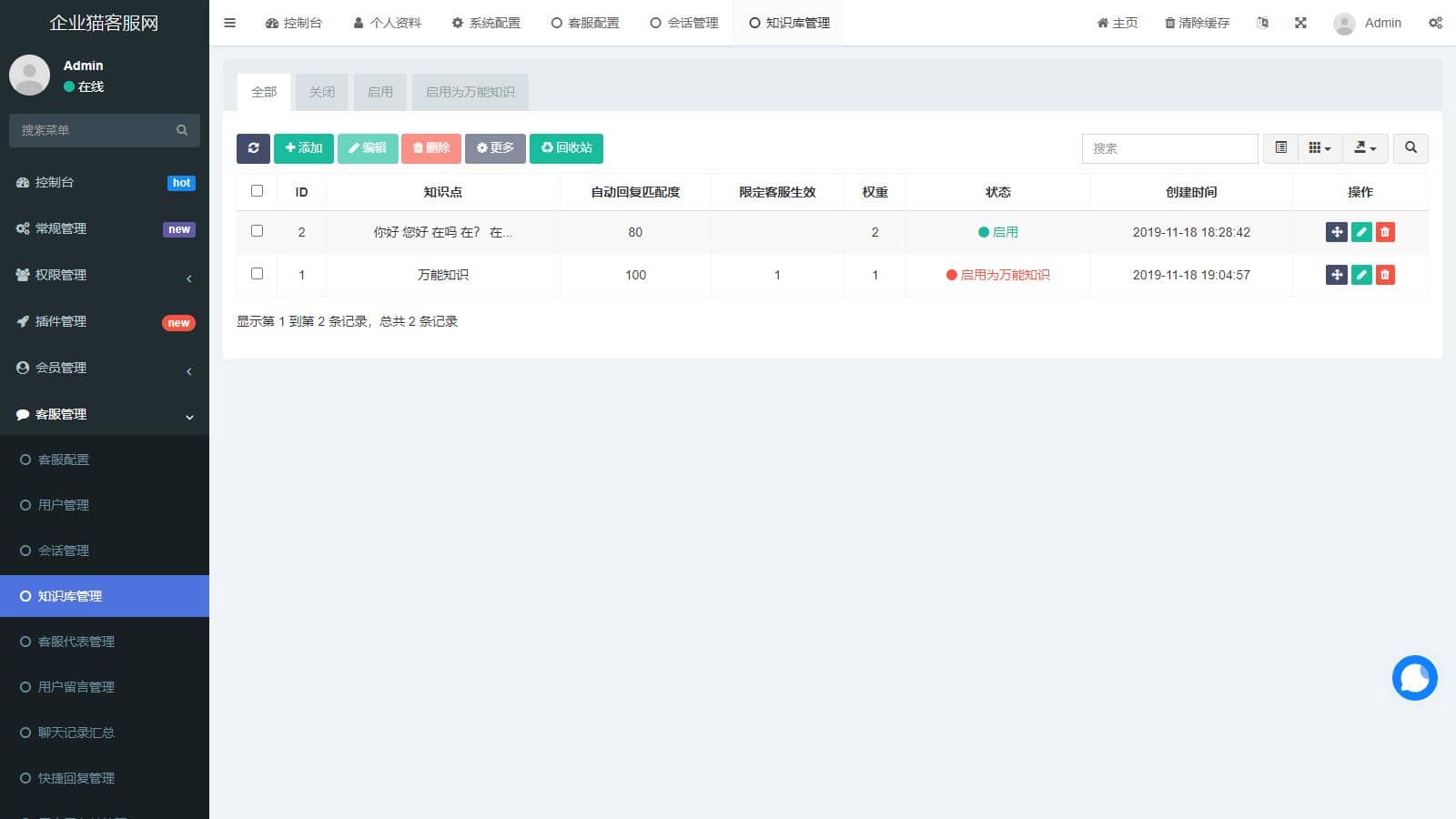This screenshot has width=1456, height=819.
Task: Click the red delete icon for row ID 2
Action: [x=1385, y=232]
